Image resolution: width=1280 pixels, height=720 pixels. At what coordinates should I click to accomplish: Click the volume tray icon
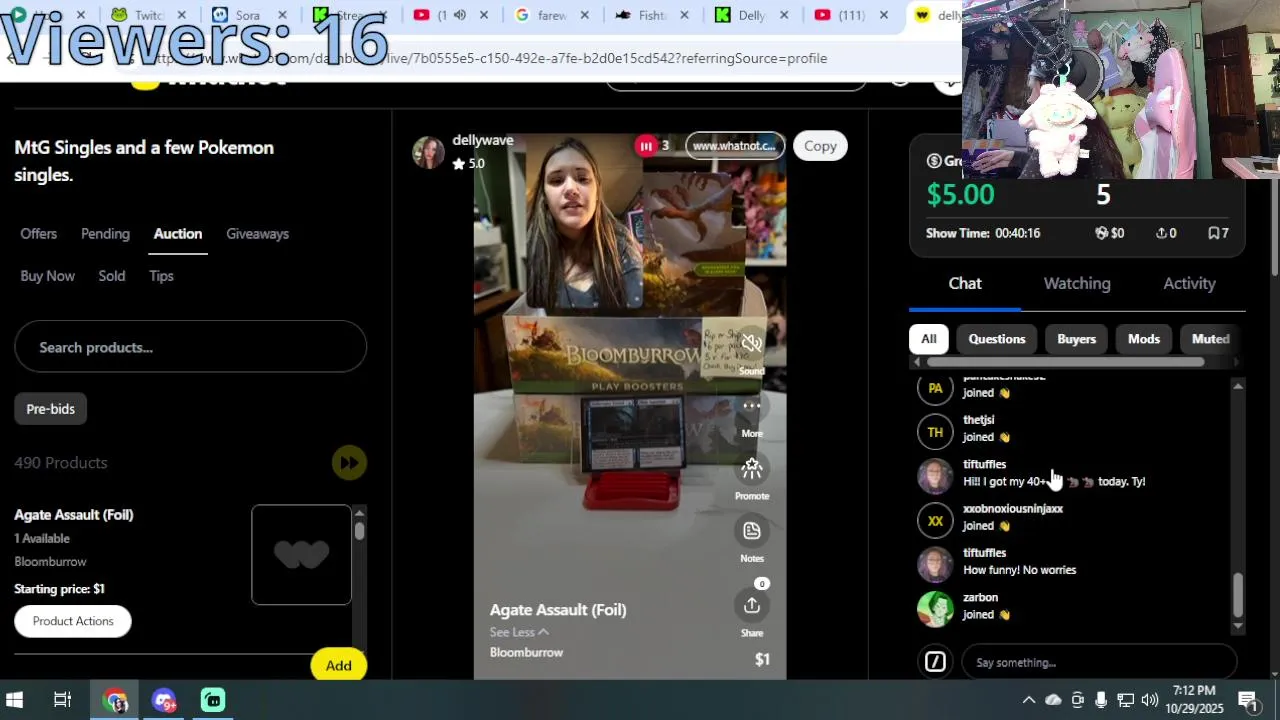(1149, 700)
